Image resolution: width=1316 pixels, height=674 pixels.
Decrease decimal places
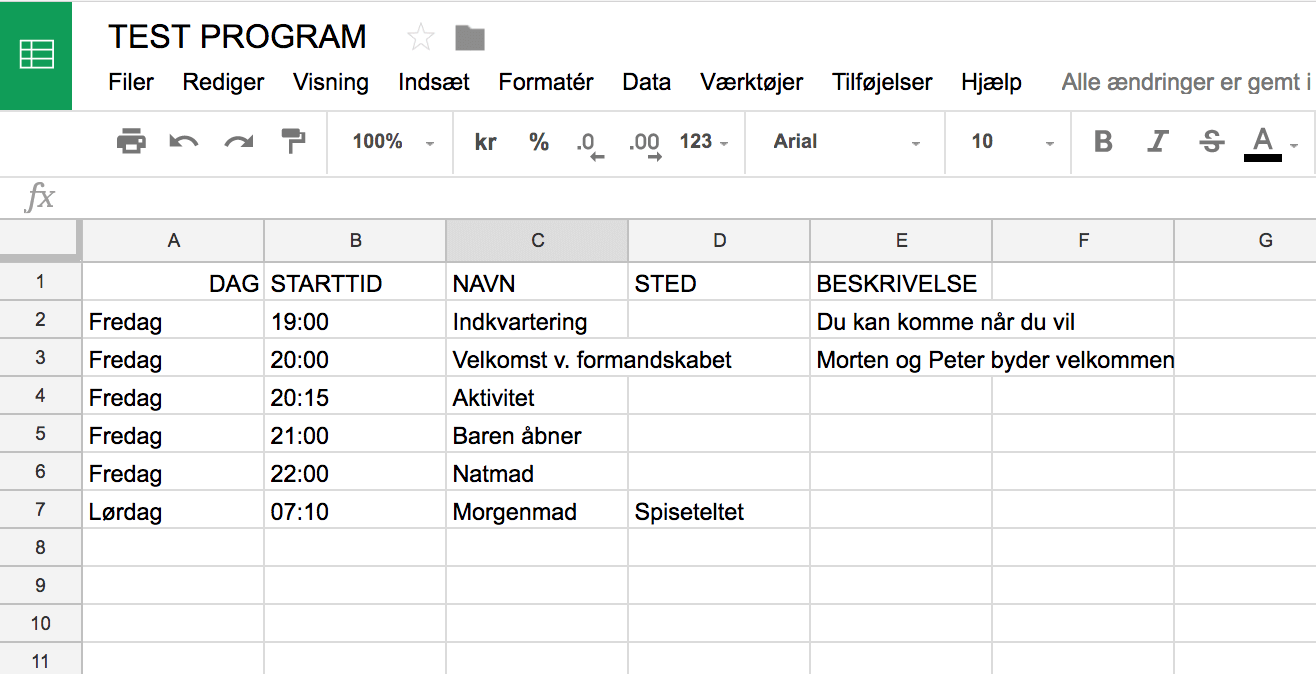pyautogui.click(x=590, y=143)
